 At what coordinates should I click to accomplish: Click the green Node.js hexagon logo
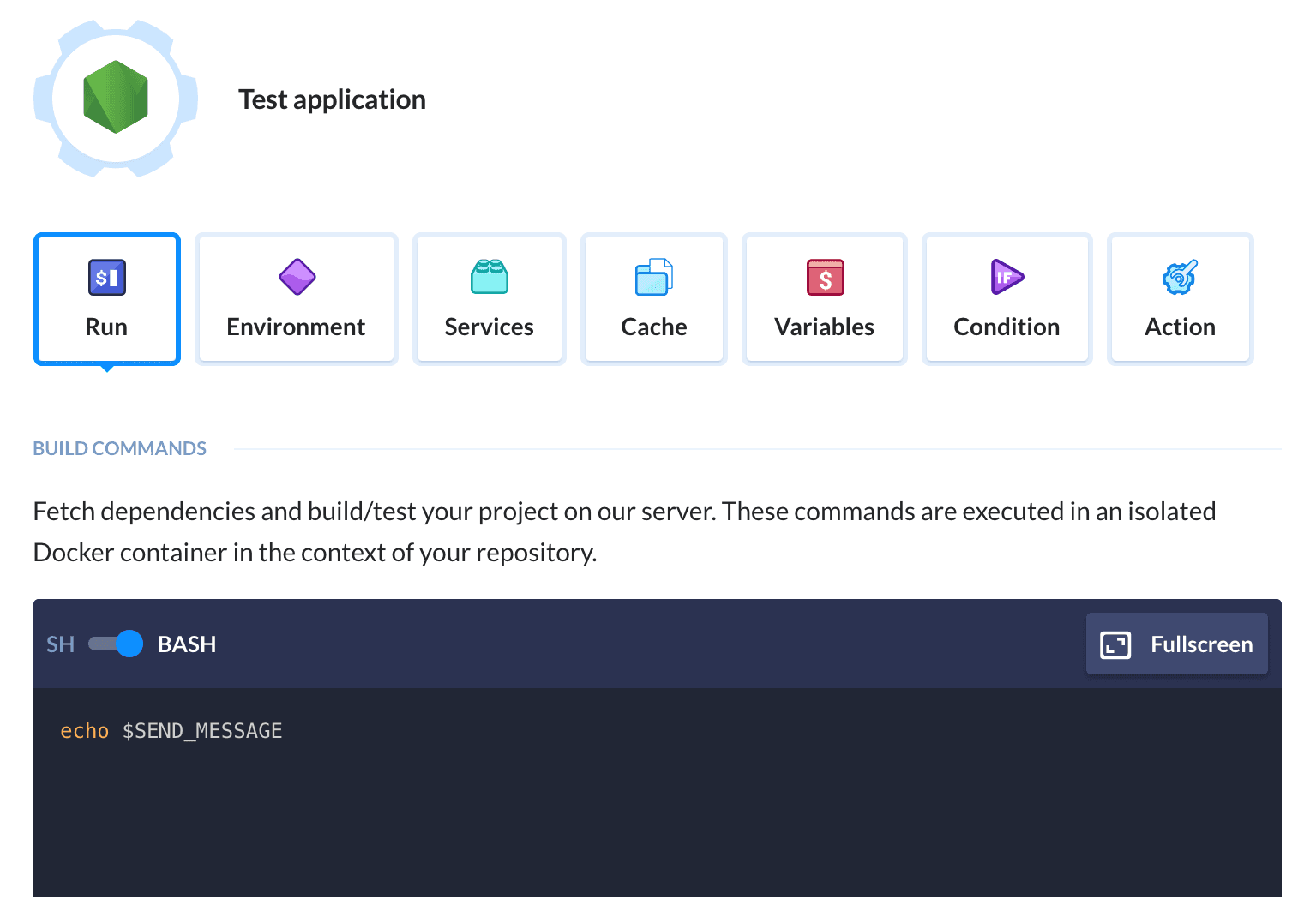tap(116, 98)
